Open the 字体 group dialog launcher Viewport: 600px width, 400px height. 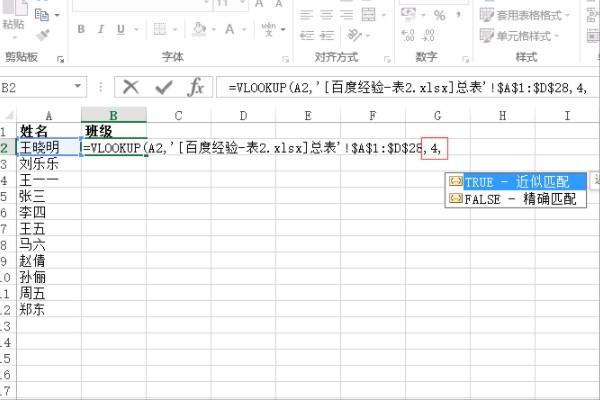pyautogui.click(x=285, y=59)
